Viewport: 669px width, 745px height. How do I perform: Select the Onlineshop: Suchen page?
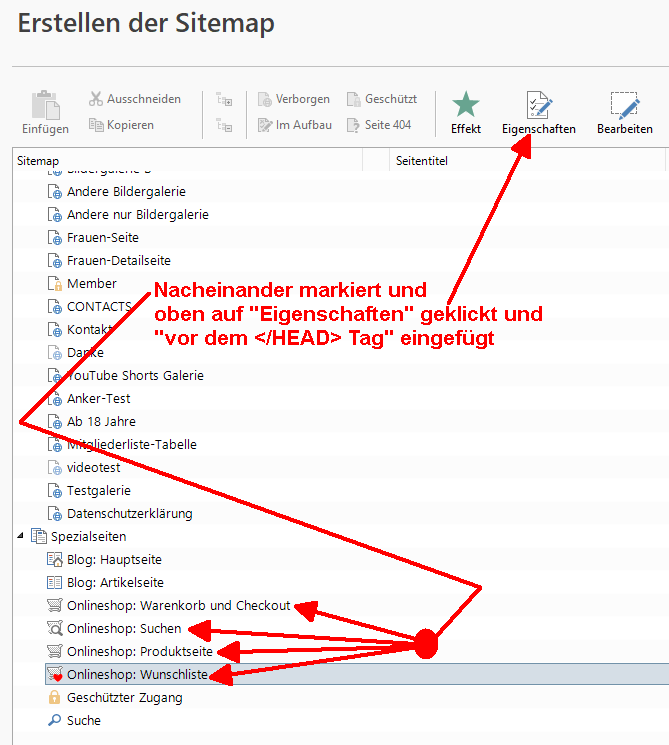coord(124,629)
